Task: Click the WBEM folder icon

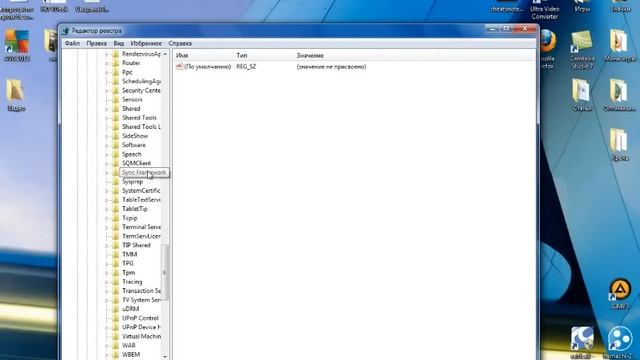Action: (116, 355)
